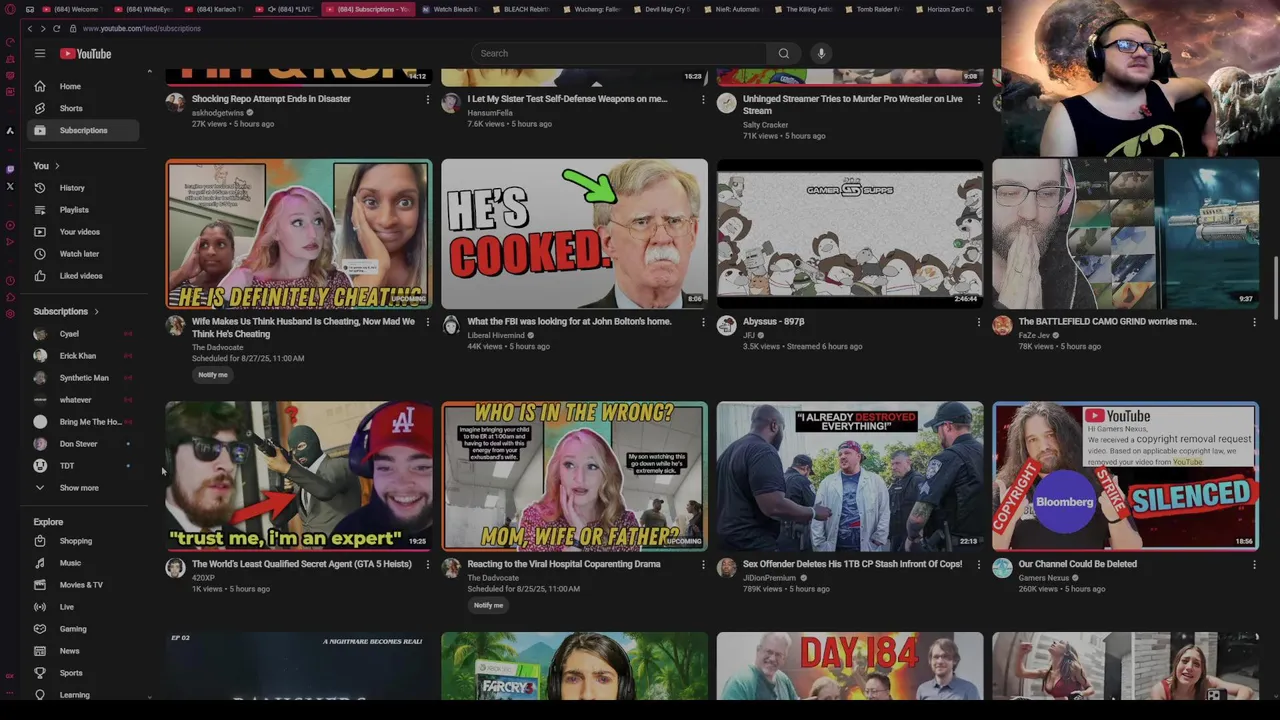Expand the Subscriptions section header

pos(66,311)
